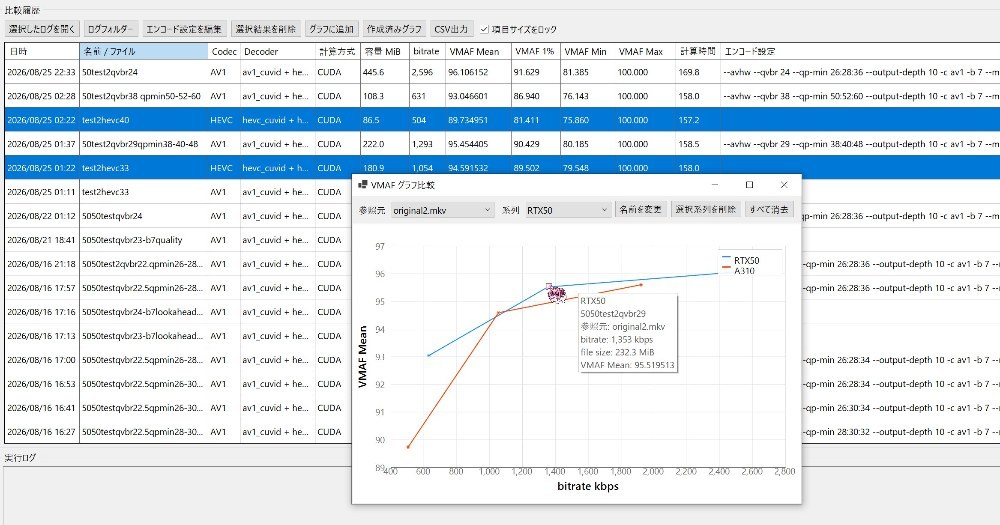
Task: Close the VMAF グラフ比較 window
Action: pyautogui.click(x=784, y=185)
